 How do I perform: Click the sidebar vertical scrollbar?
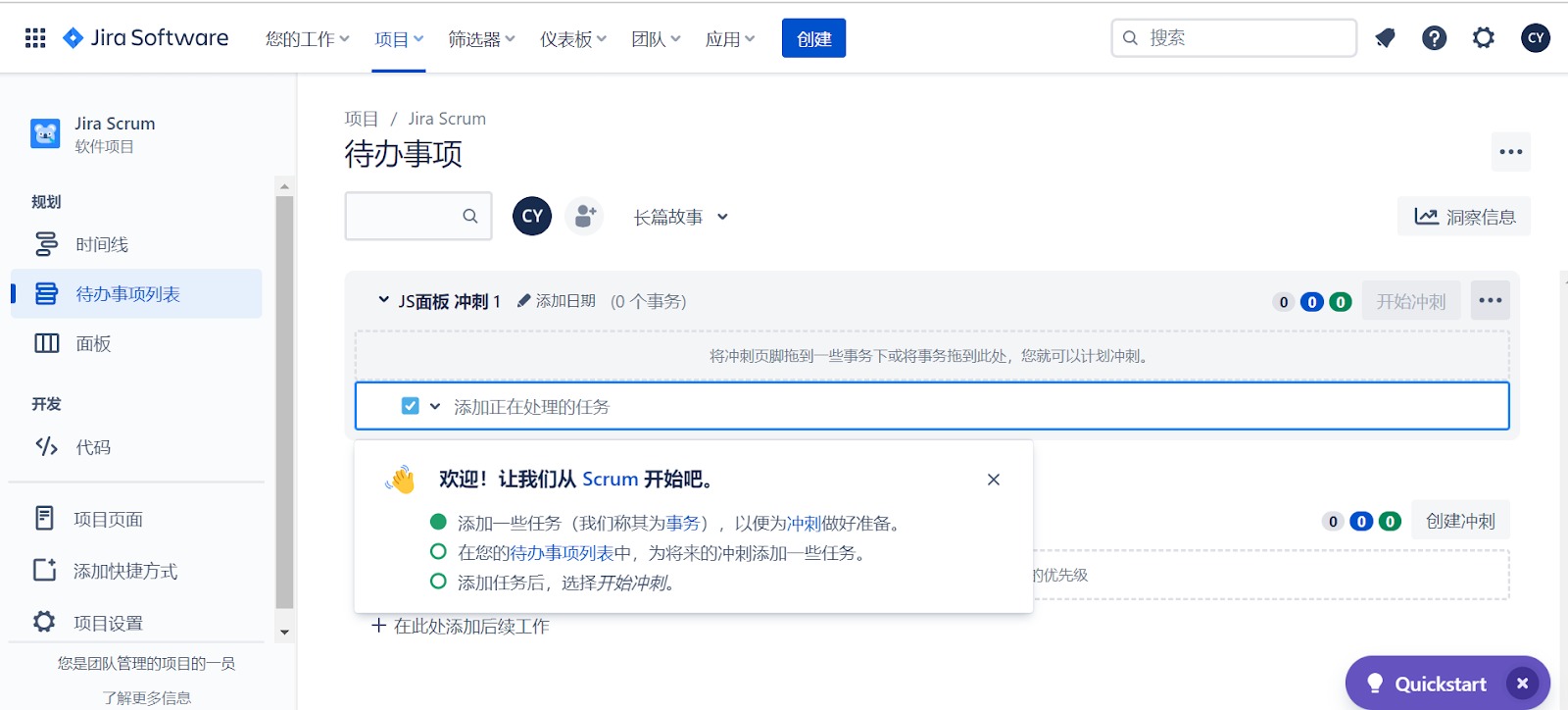(x=284, y=402)
